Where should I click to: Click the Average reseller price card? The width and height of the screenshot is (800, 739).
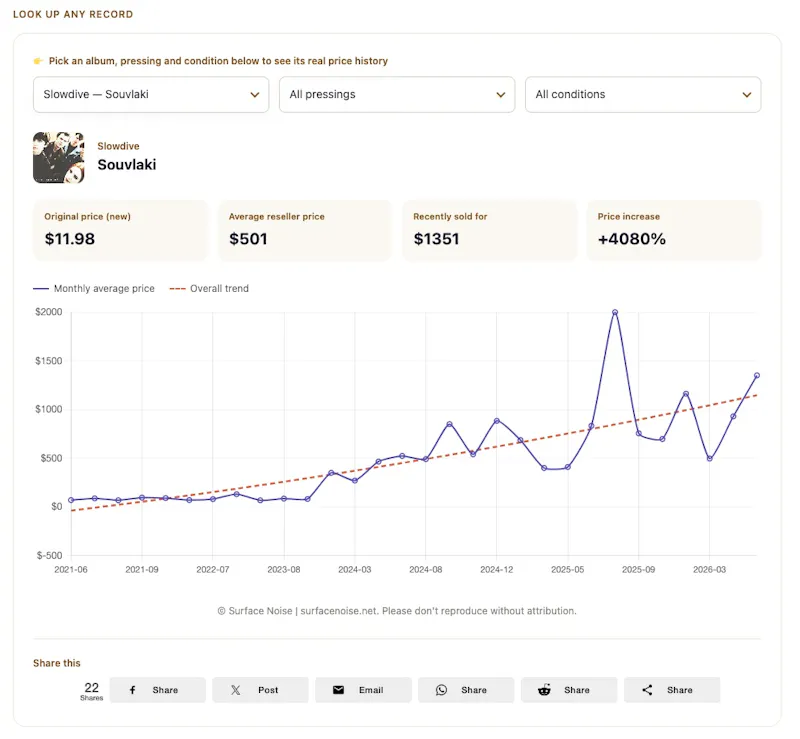(305, 231)
